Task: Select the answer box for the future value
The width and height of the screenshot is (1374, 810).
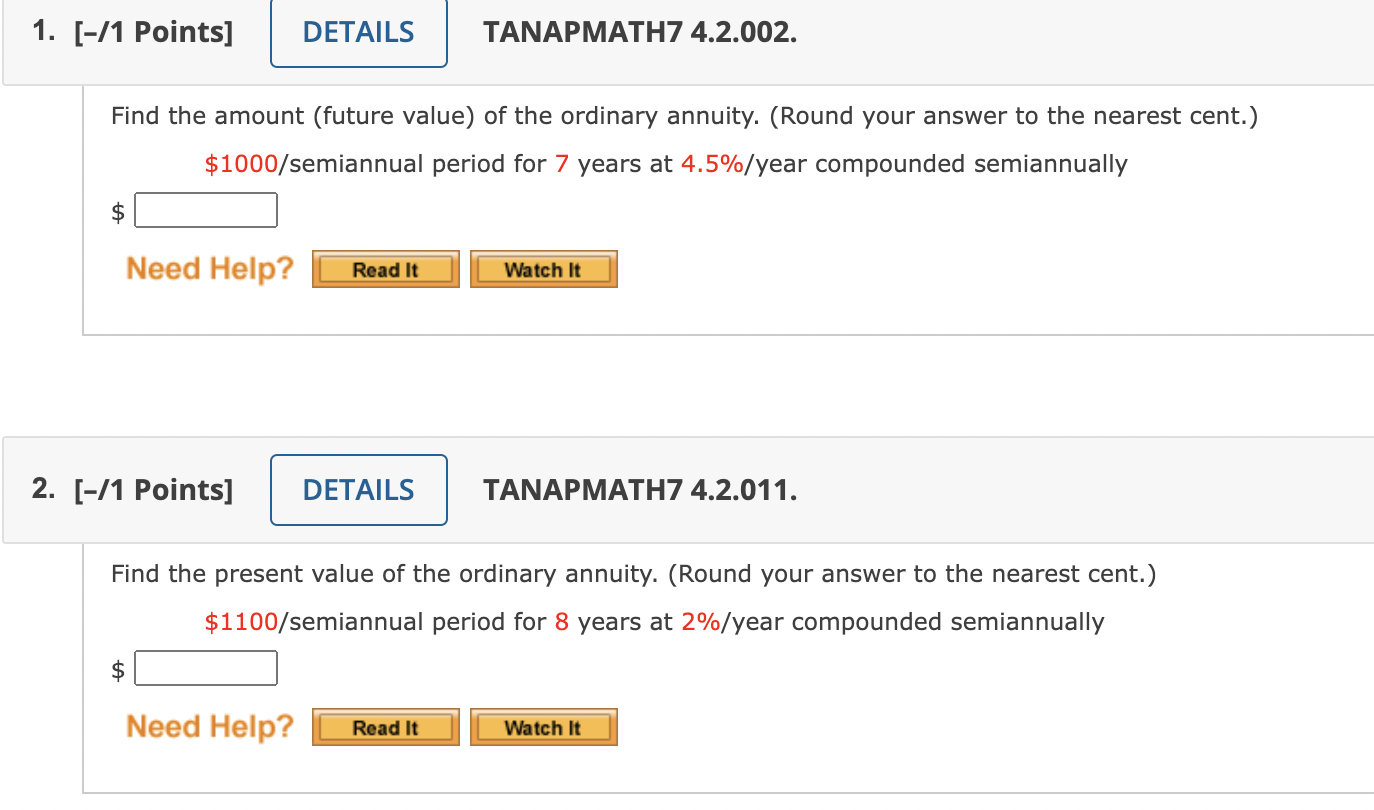Action: [x=205, y=210]
